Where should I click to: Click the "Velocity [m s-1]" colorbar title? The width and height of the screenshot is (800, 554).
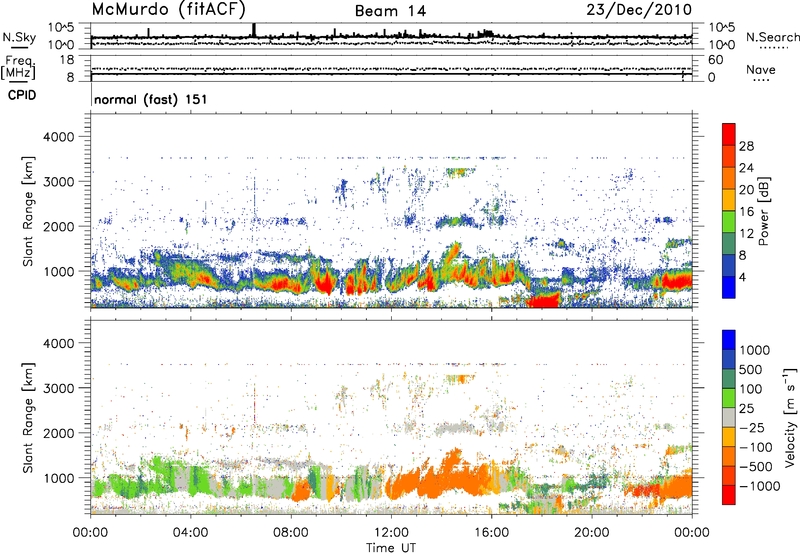coord(790,417)
